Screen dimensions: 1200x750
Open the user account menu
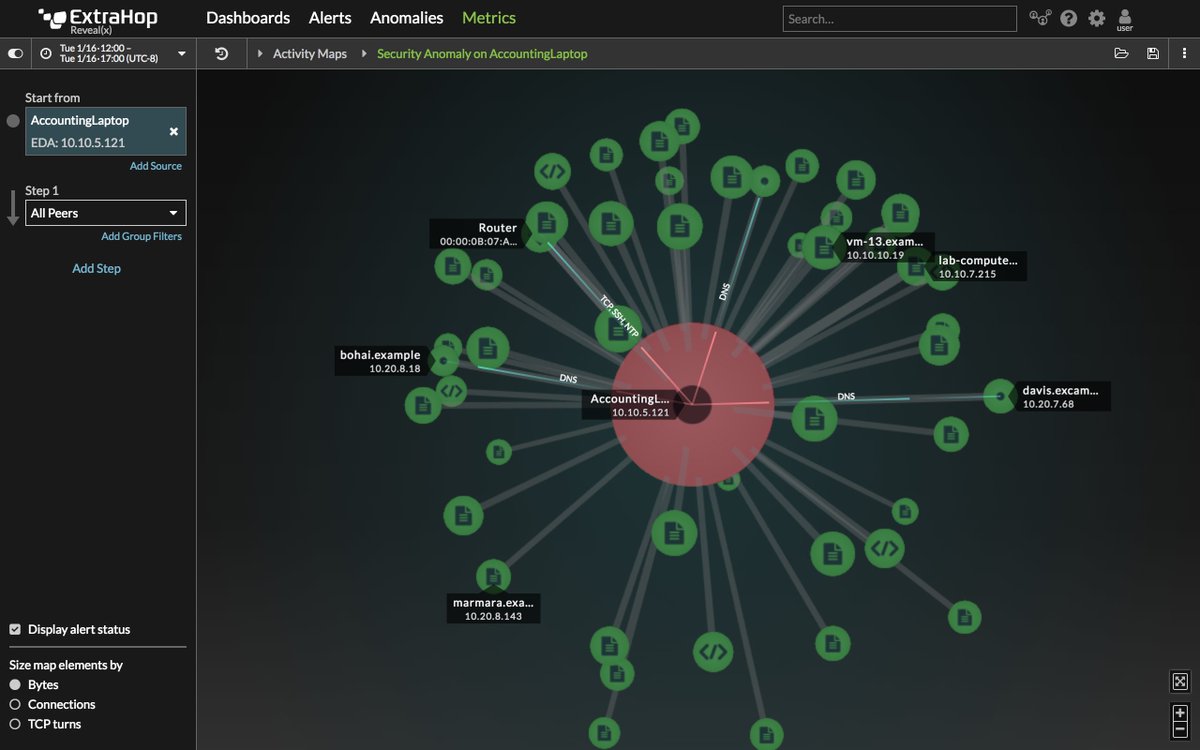pos(1125,20)
